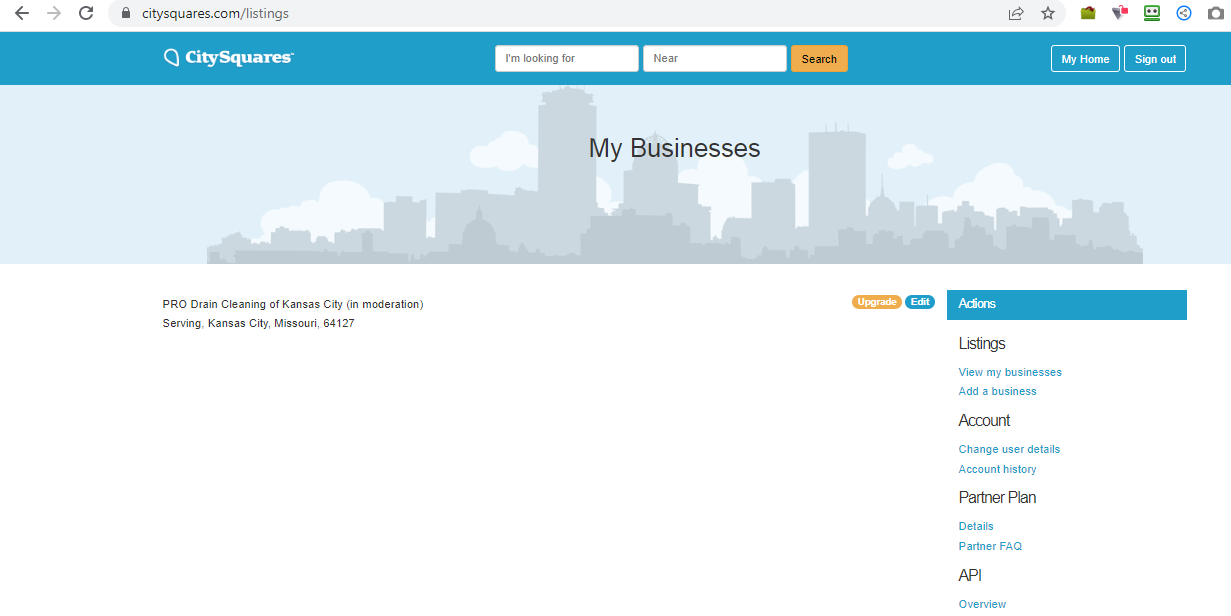
Task: Reload the page with refresh icon
Action: point(86,13)
